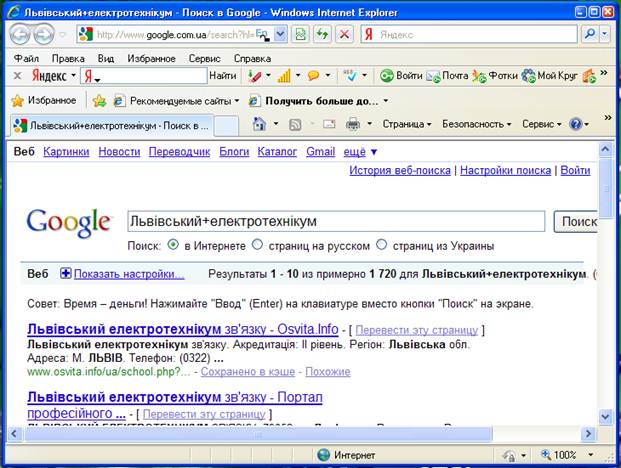Open the search provider dropdown arrow

tap(605, 34)
